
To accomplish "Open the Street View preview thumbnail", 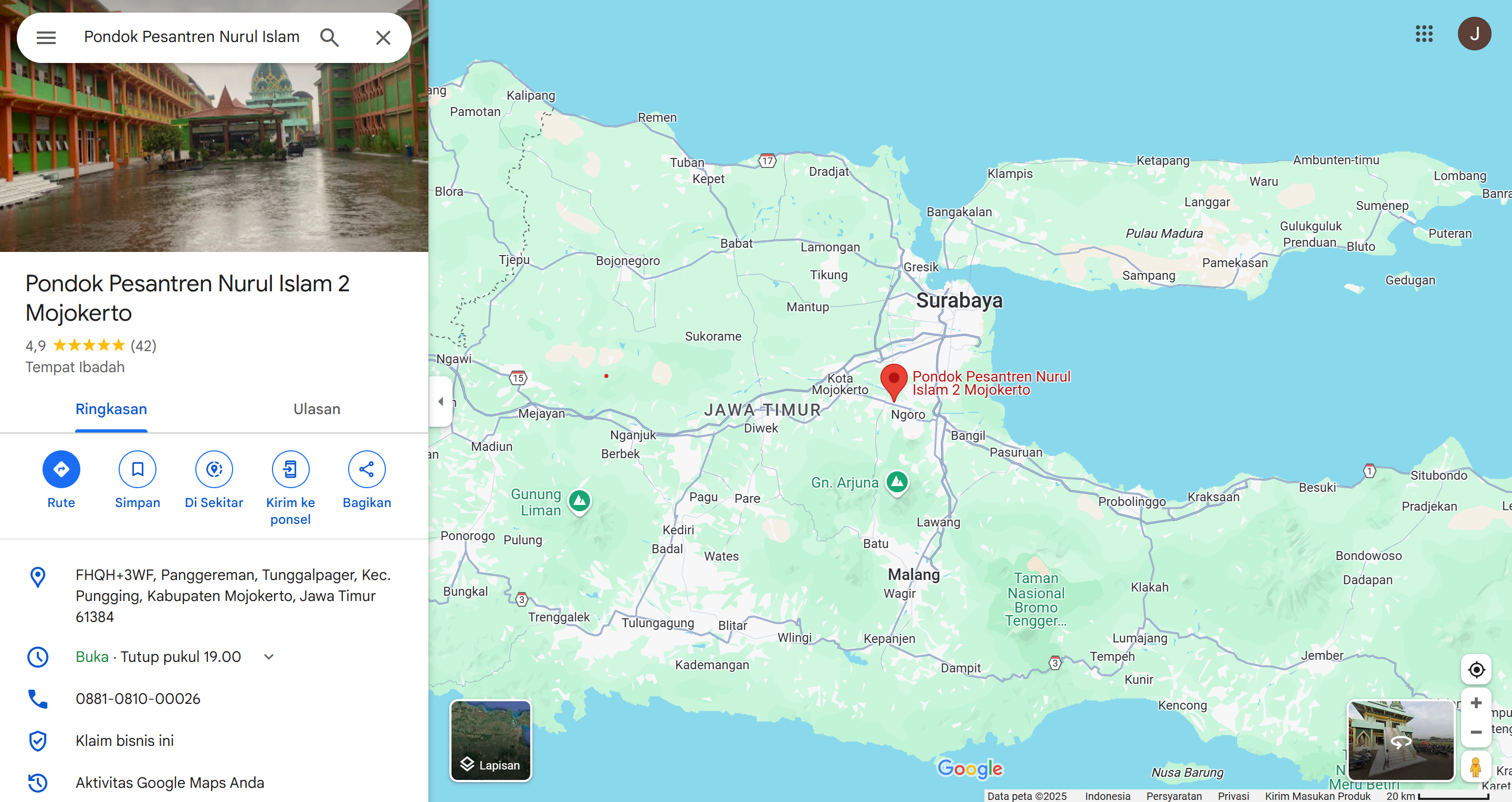I will 1401,741.
